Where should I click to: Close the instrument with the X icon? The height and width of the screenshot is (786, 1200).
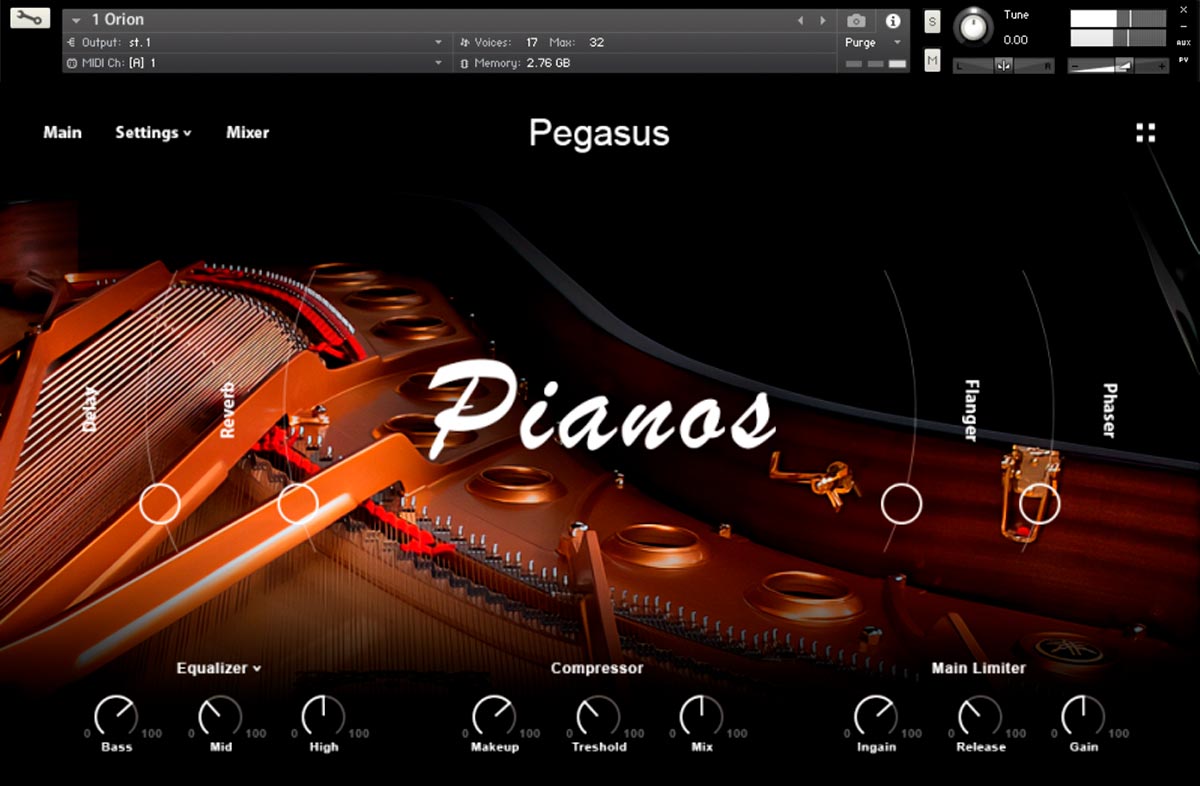[1184, 10]
